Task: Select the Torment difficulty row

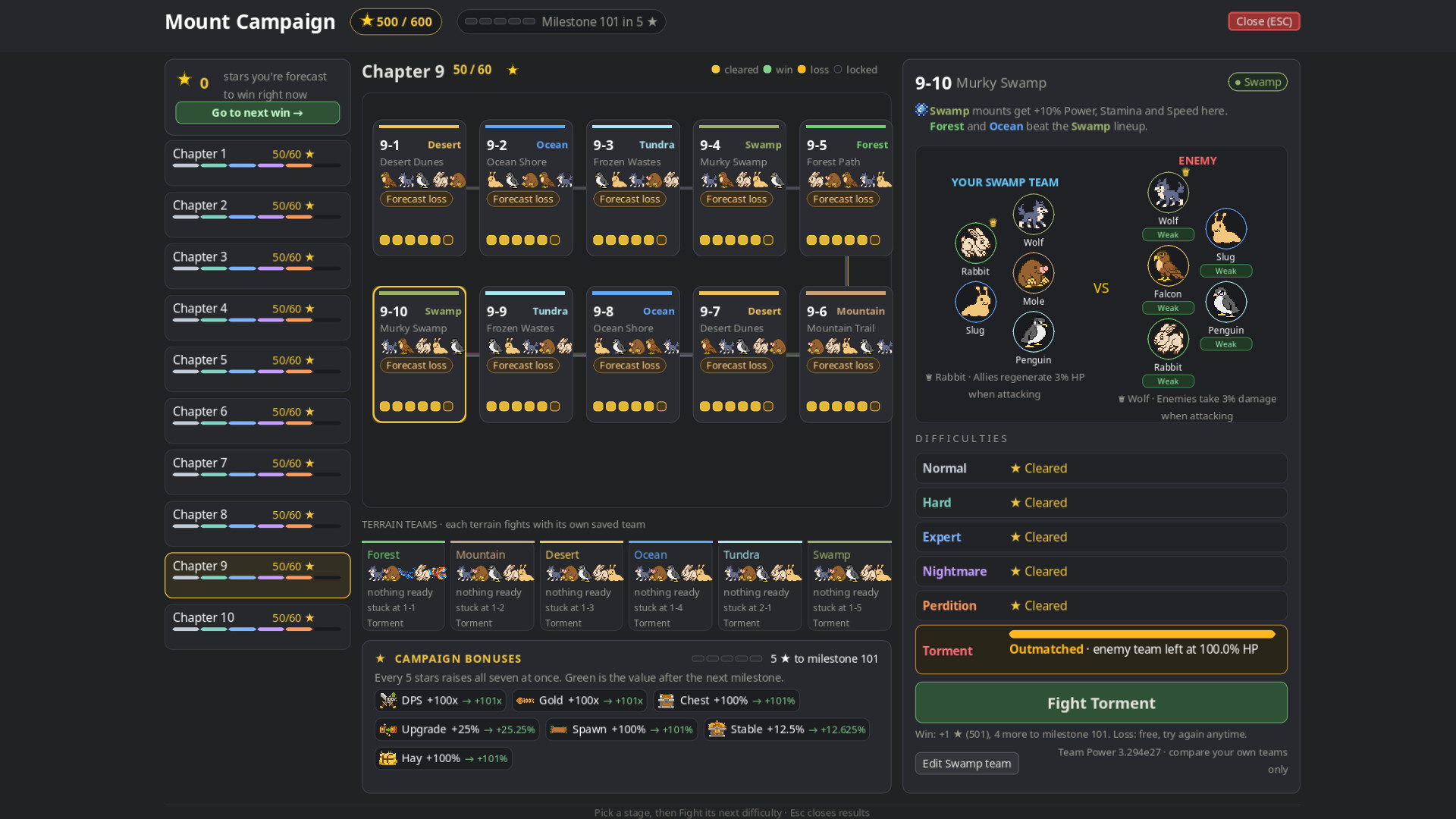Action: click(1101, 650)
